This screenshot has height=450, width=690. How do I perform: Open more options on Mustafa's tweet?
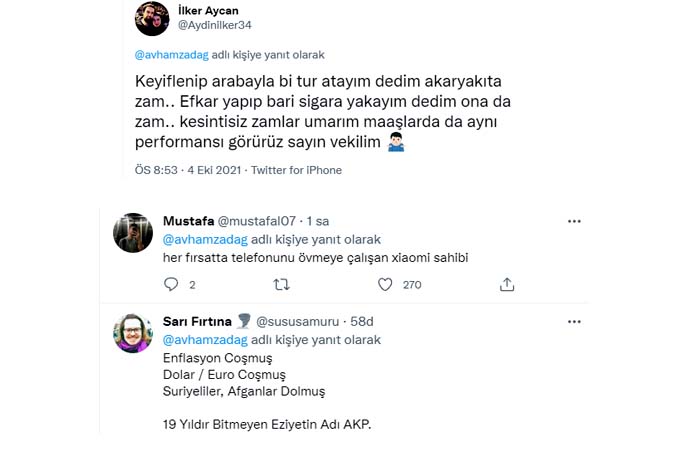574,221
